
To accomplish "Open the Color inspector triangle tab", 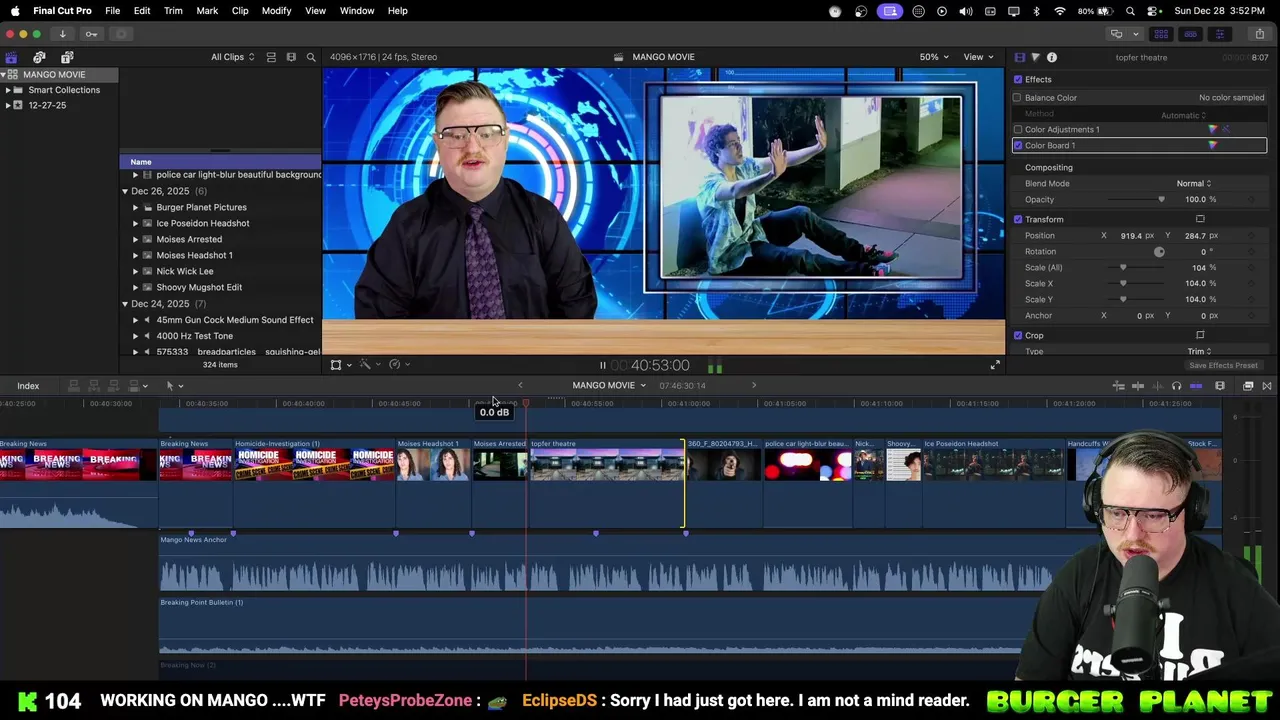I will pos(1035,57).
